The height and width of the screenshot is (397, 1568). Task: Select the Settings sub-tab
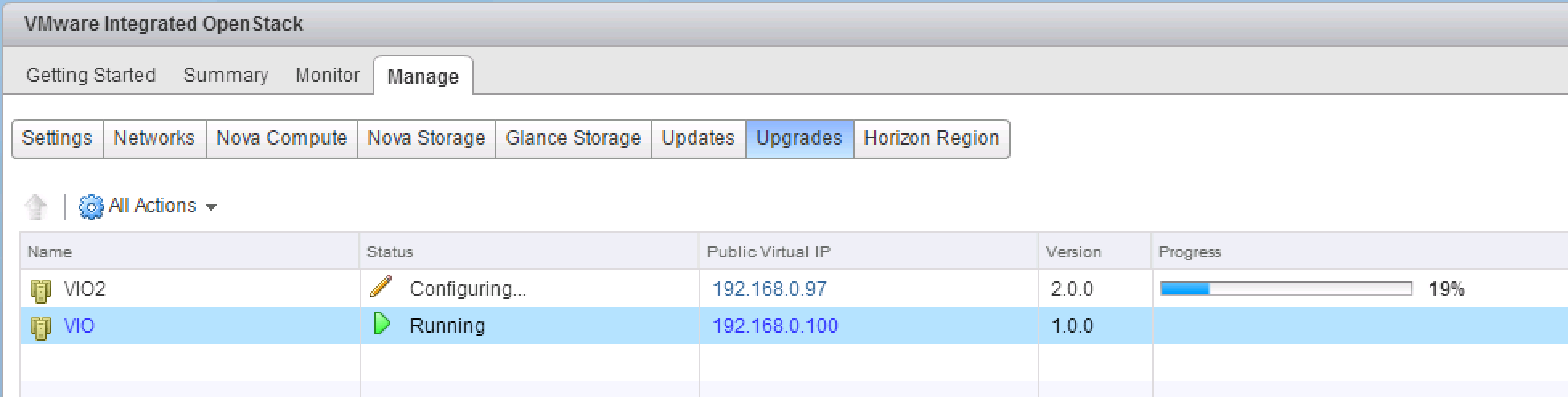click(x=57, y=138)
